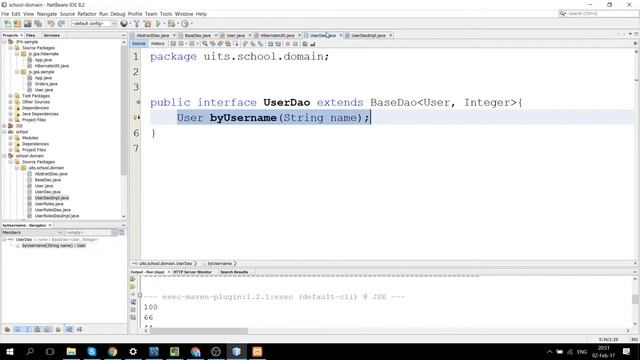Click the taskbar search magnifier icon
The width and height of the screenshot is (640, 360).
[30, 351]
